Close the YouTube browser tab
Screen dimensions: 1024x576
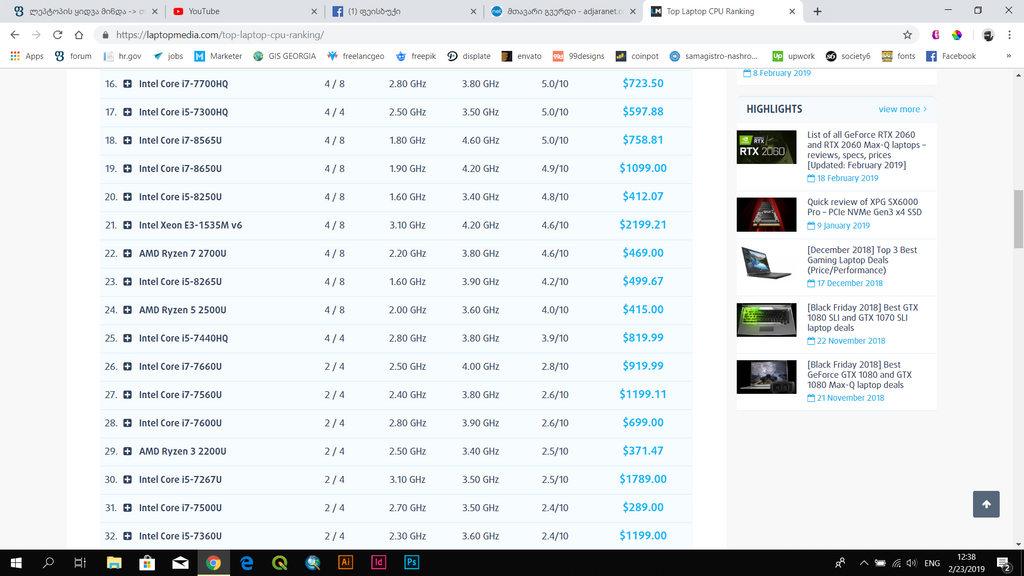tap(313, 11)
